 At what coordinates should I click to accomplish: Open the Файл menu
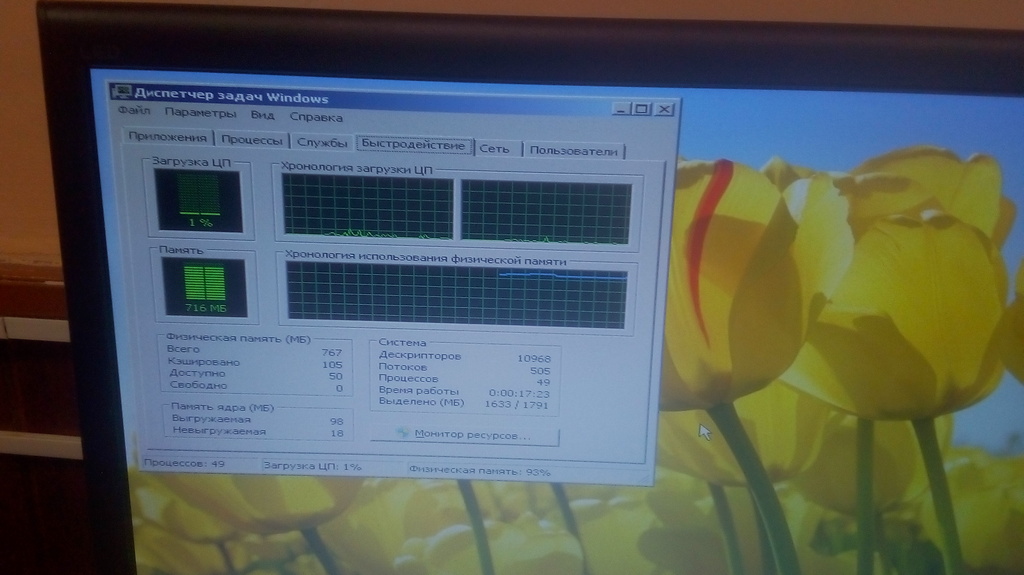(133, 111)
